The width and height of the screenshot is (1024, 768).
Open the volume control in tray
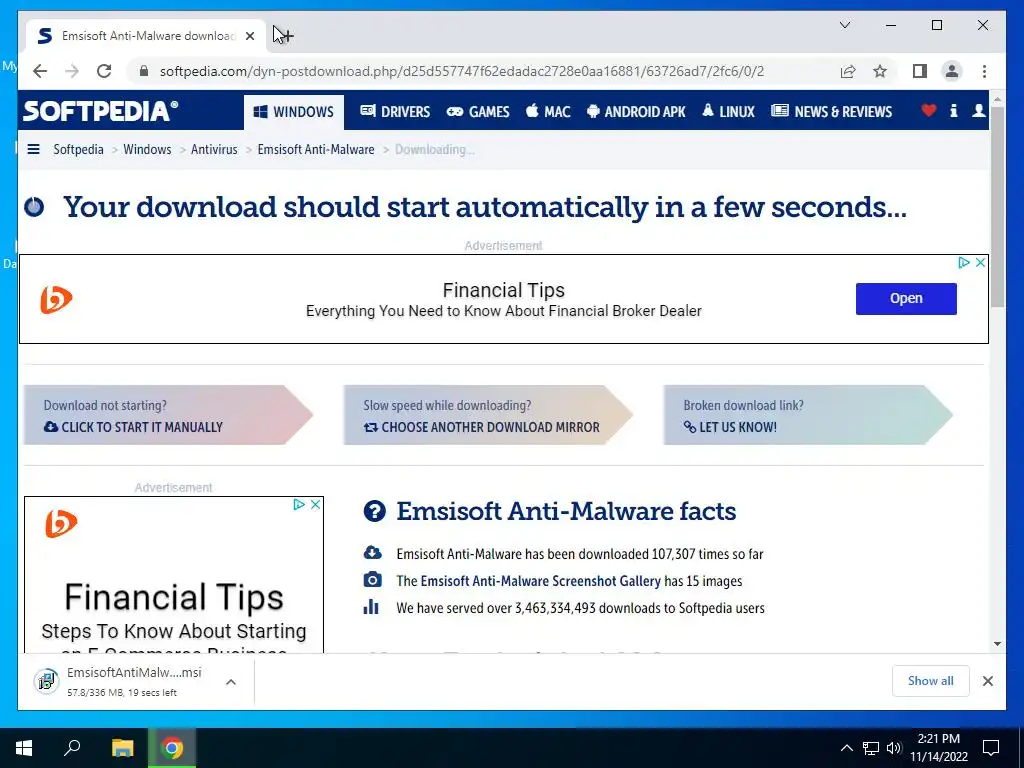click(894, 748)
